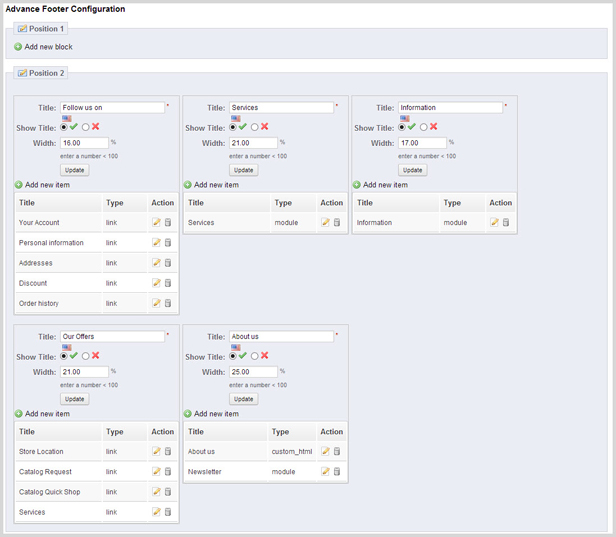Screen dimensions: 616x537
Task: Click the Title field containing Services
Action: 281,108
